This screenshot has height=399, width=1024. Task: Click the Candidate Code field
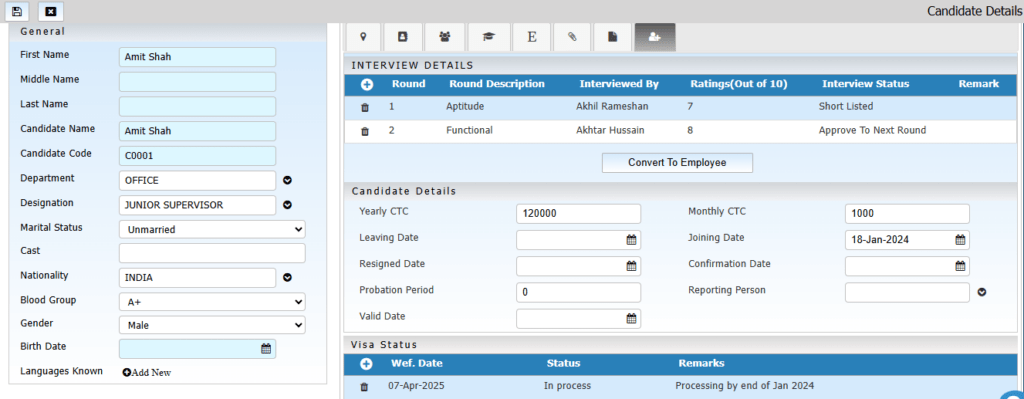[x=197, y=155]
